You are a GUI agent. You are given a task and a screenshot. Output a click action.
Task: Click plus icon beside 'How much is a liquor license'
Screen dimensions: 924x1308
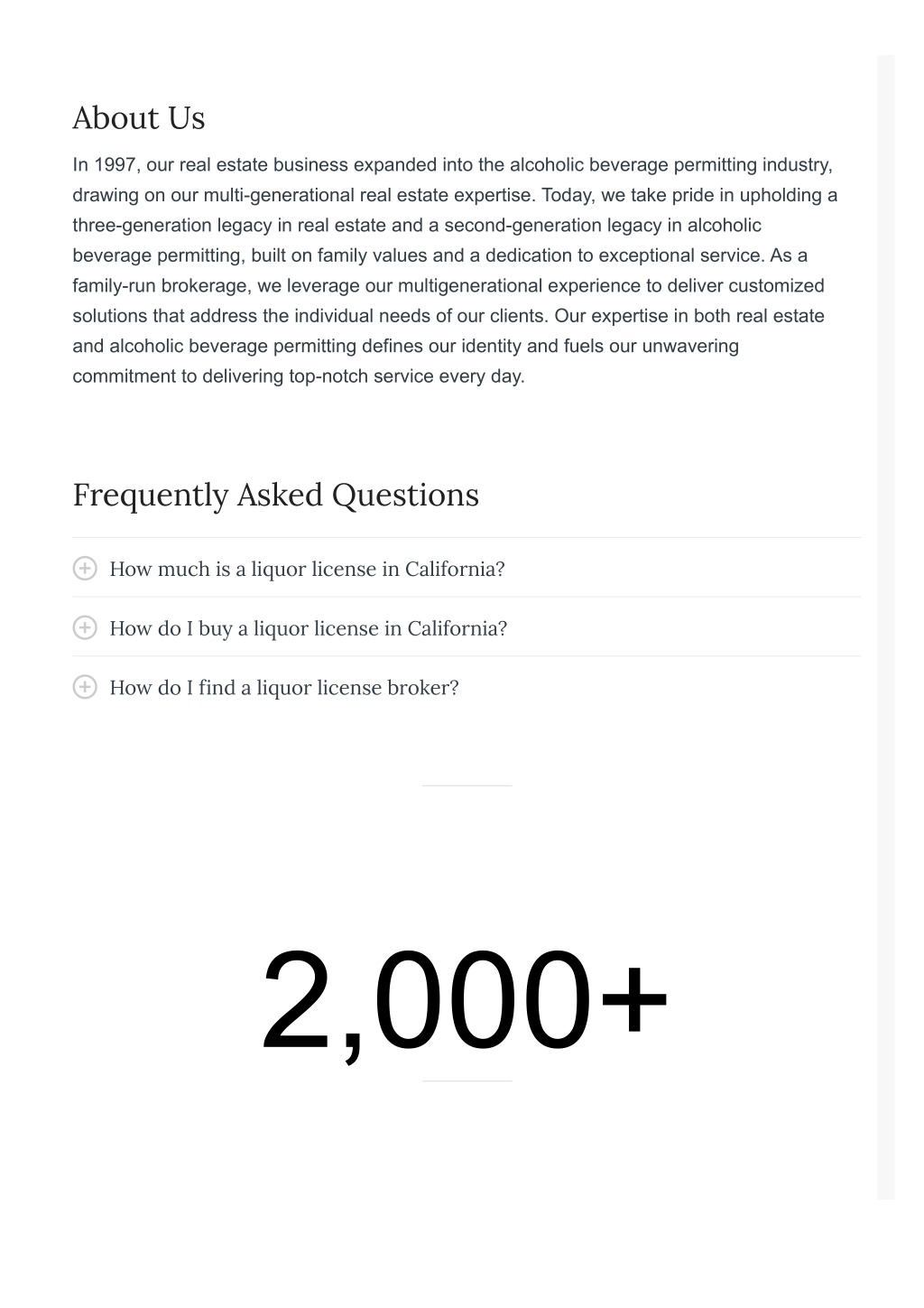(85, 569)
